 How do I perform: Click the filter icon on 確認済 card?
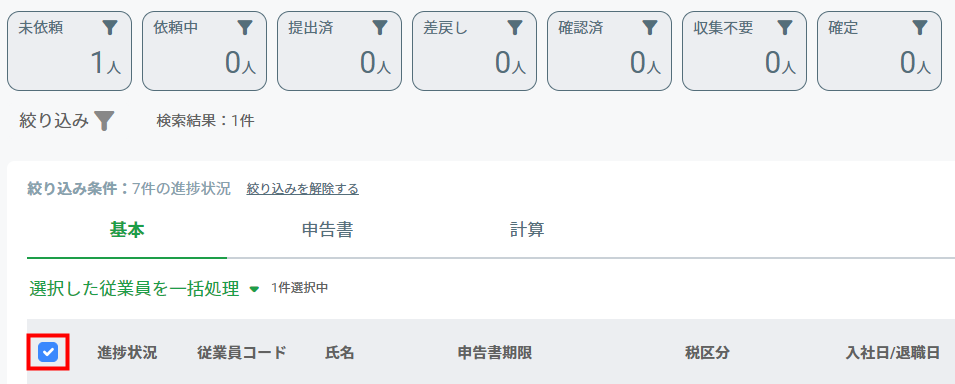tap(650, 27)
